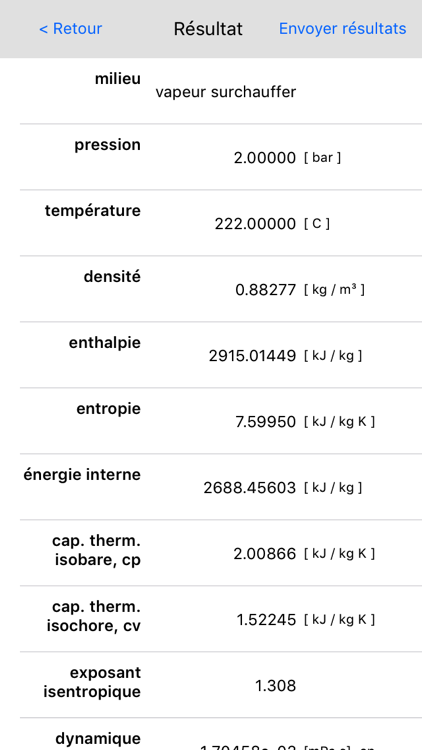Tap the vapeur surchauffer value
The width and height of the screenshot is (422, 750).
click(x=226, y=92)
